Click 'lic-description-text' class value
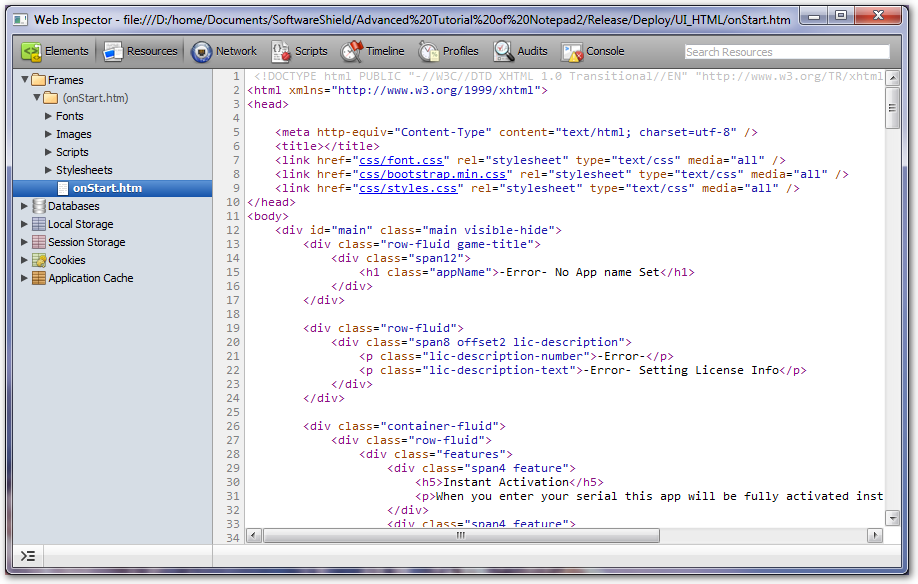This screenshot has width=918, height=584. [499, 370]
